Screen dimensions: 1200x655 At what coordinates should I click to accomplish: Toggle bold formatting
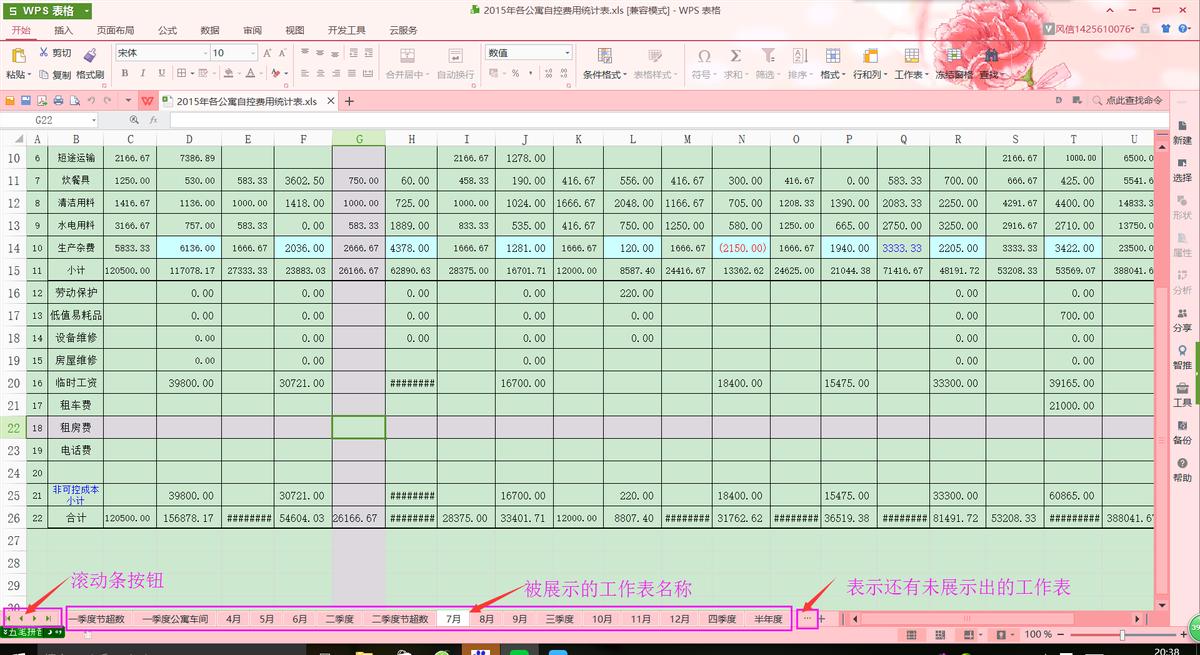pyautogui.click(x=124, y=74)
